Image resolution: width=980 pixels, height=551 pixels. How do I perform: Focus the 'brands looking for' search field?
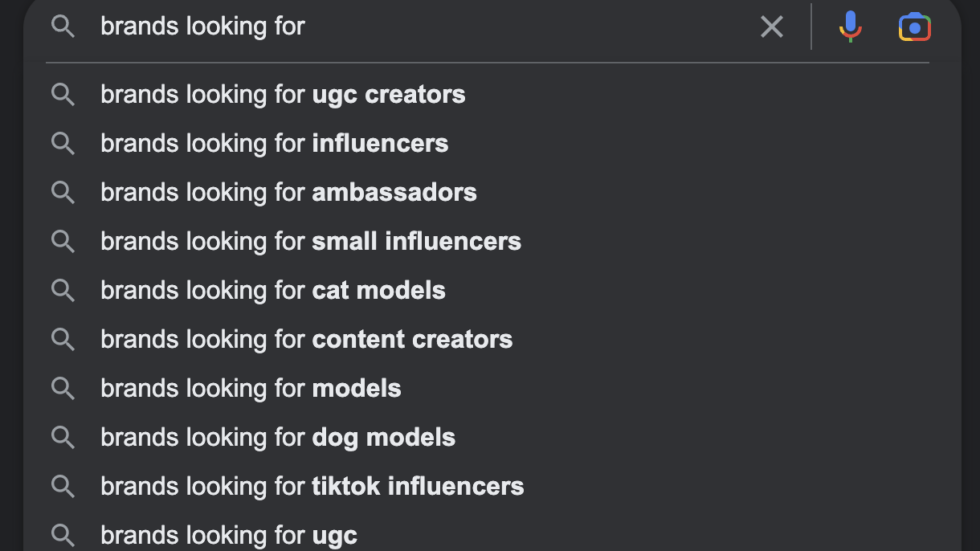coord(425,27)
